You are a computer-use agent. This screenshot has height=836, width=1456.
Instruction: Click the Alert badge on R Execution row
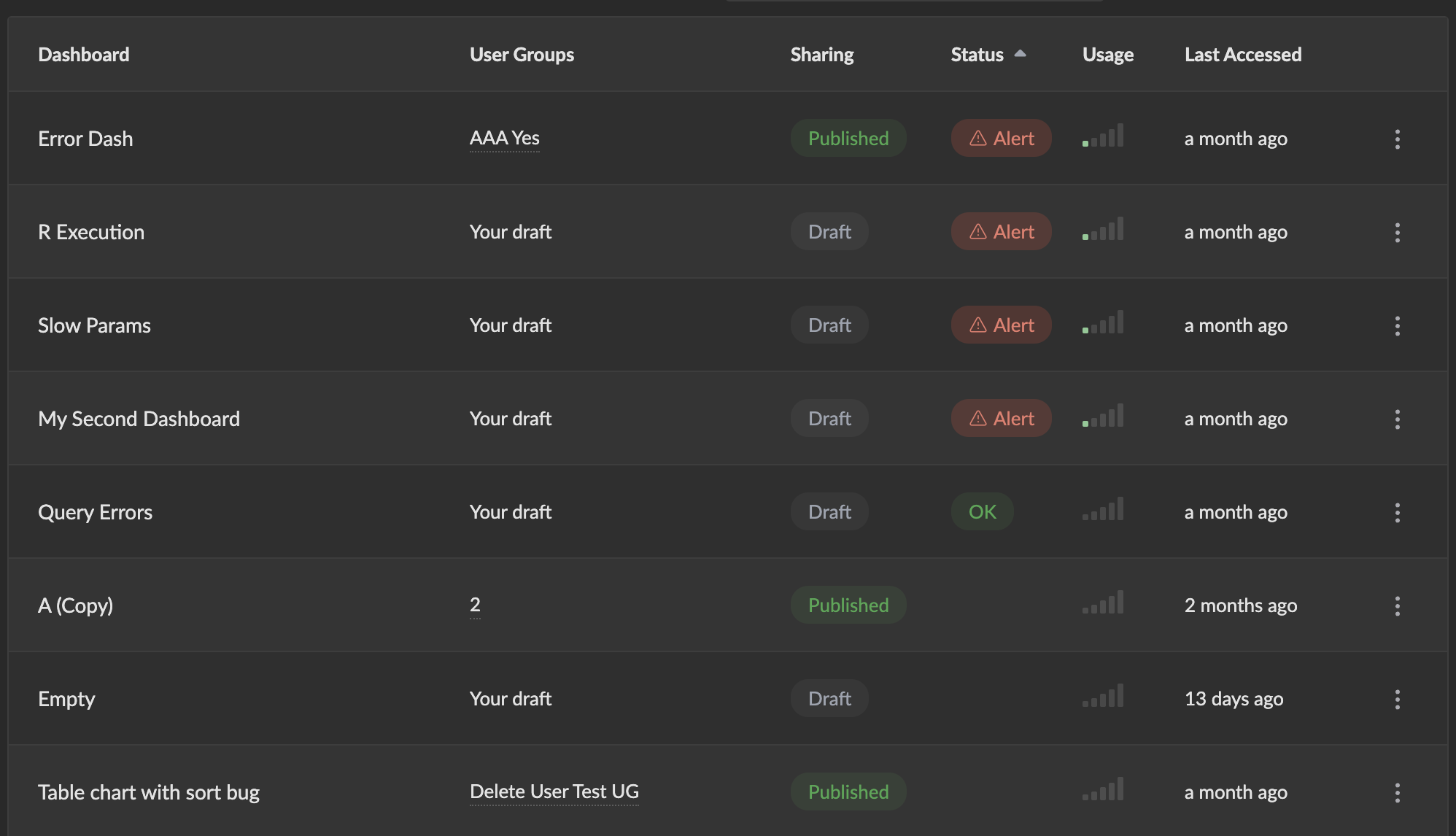coord(1001,231)
